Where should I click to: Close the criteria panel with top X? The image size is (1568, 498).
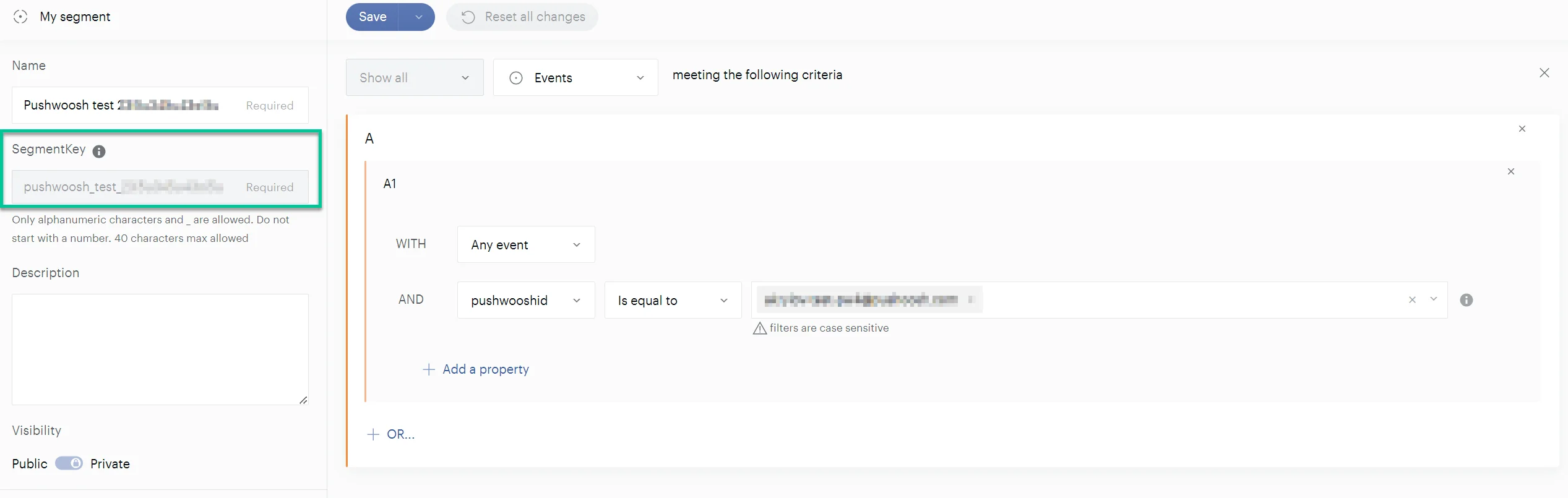1544,73
